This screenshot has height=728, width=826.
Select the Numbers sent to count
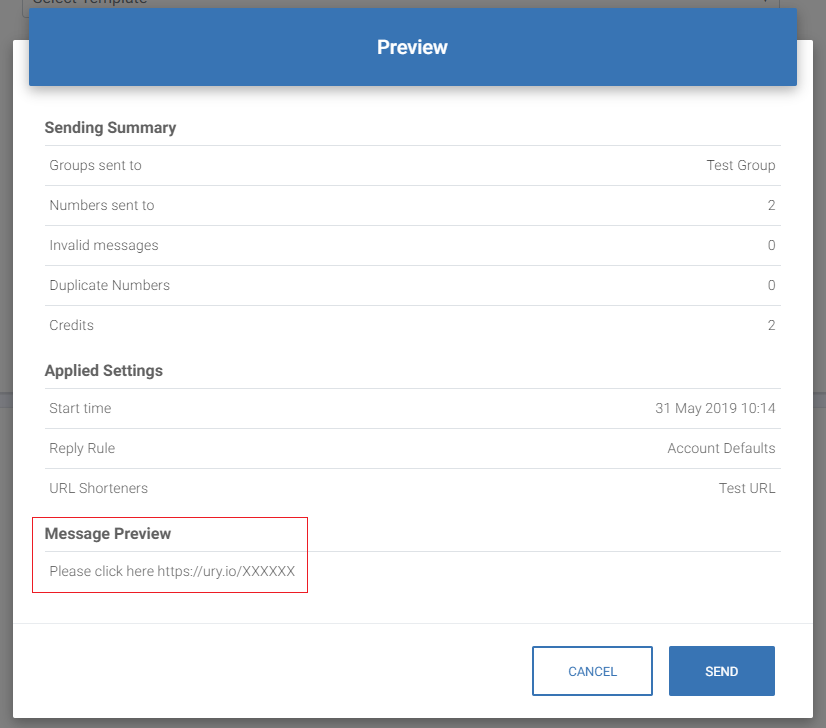click(x=770, y=205)
